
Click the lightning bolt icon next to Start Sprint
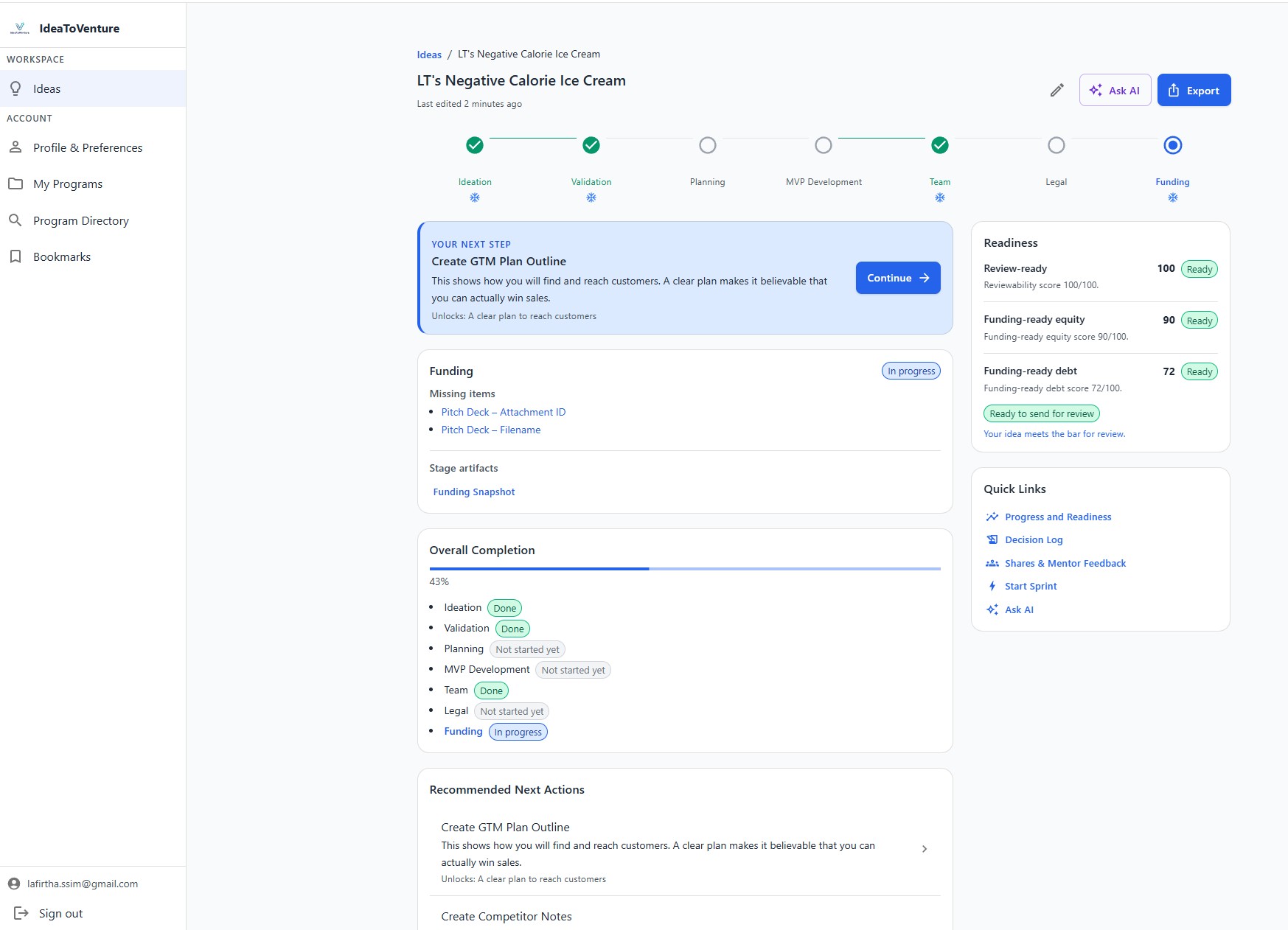992,586
